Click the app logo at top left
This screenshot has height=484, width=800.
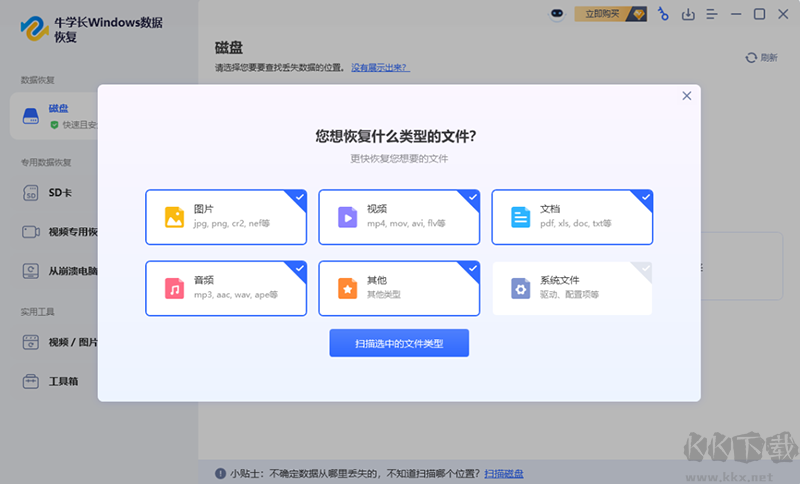click(34, 28)
